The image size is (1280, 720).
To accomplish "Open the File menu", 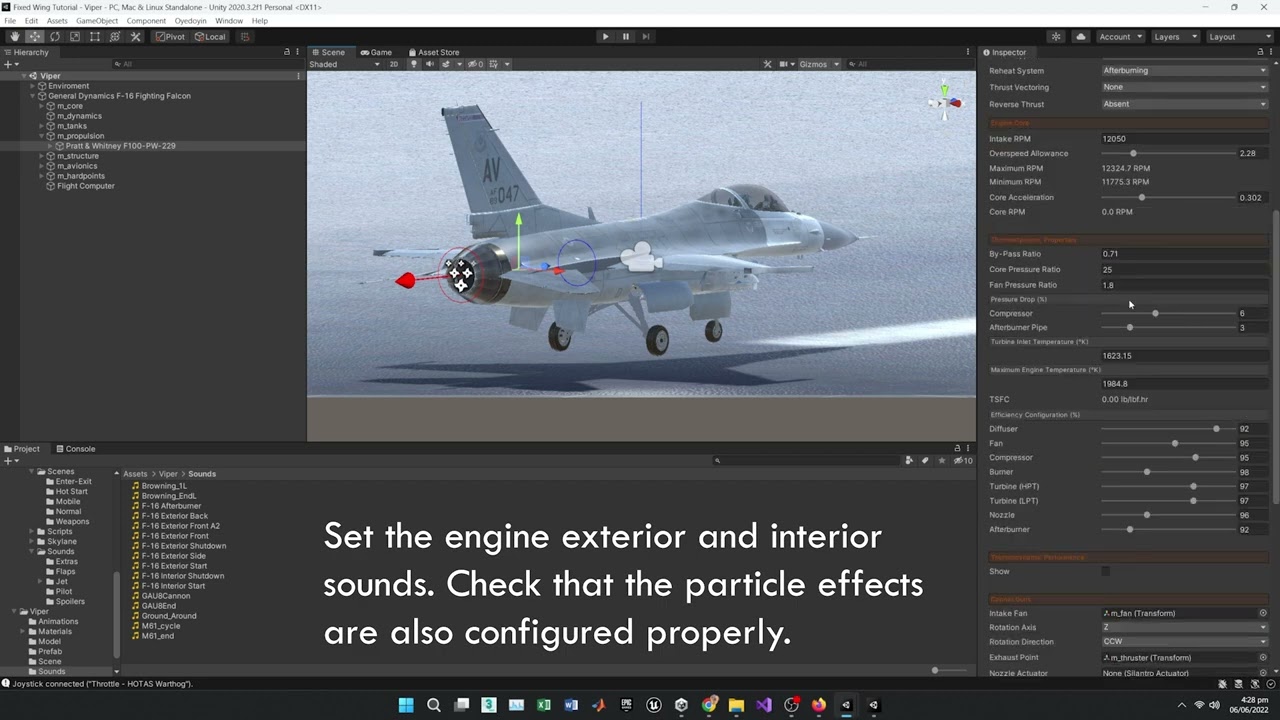I will tap(10, 21).
